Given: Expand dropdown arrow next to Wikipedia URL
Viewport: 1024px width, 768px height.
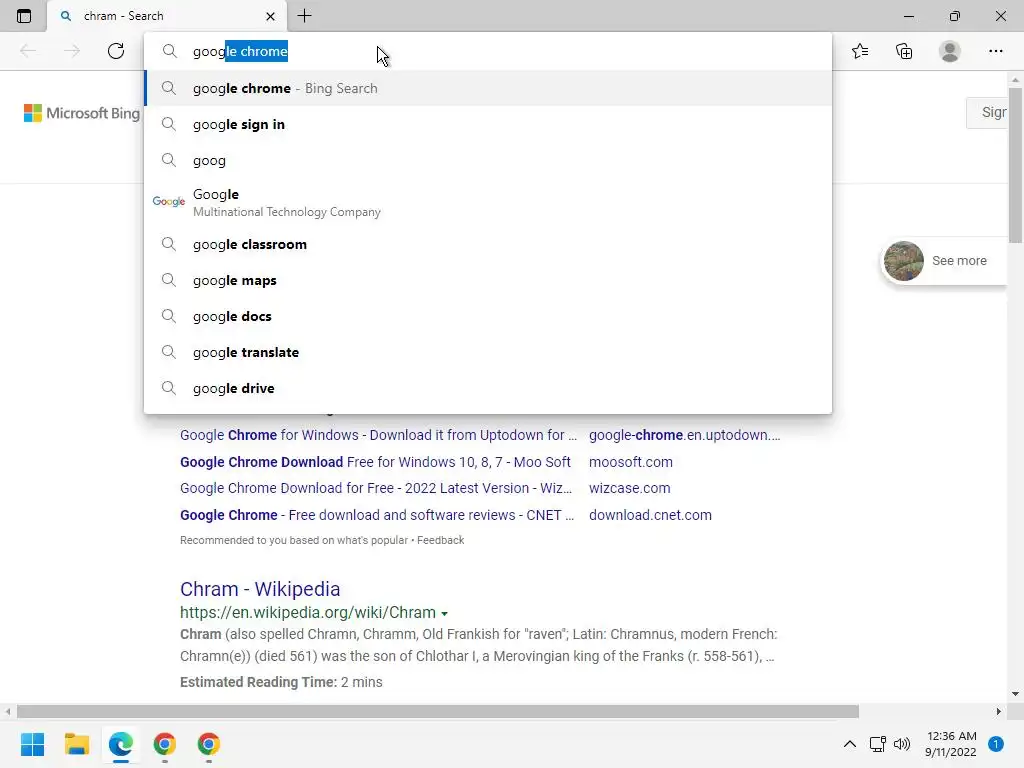Looking at the screenshot, I should click(x=444, y=614).
